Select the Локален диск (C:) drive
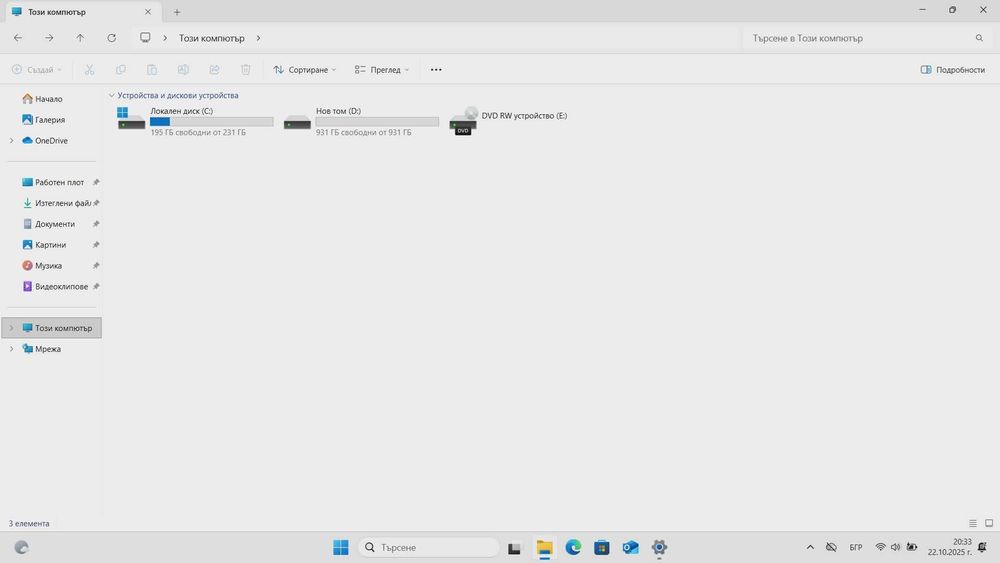The image size is (1000, 563). pyautogui.click(x=195, y=121)
